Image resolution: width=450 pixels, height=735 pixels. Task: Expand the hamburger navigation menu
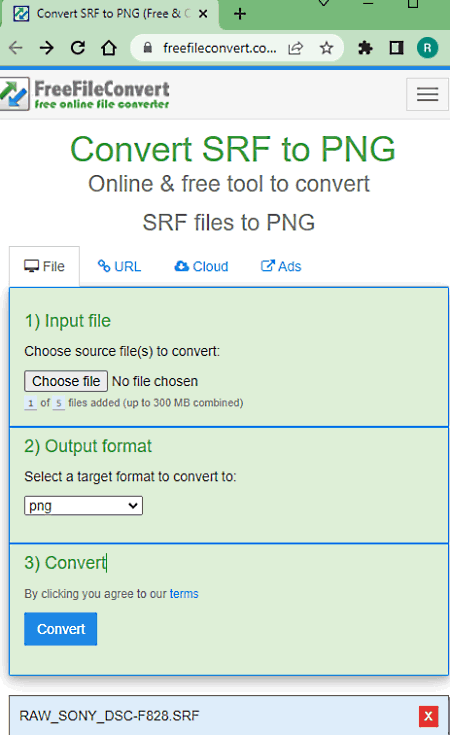[427, 95]
